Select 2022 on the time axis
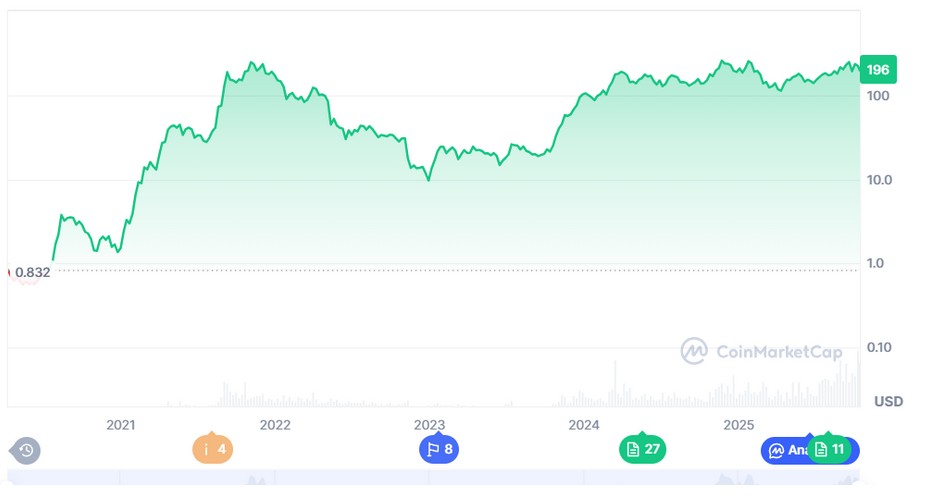This screenshot has width=928, height=499. click(x=275, y=425)
